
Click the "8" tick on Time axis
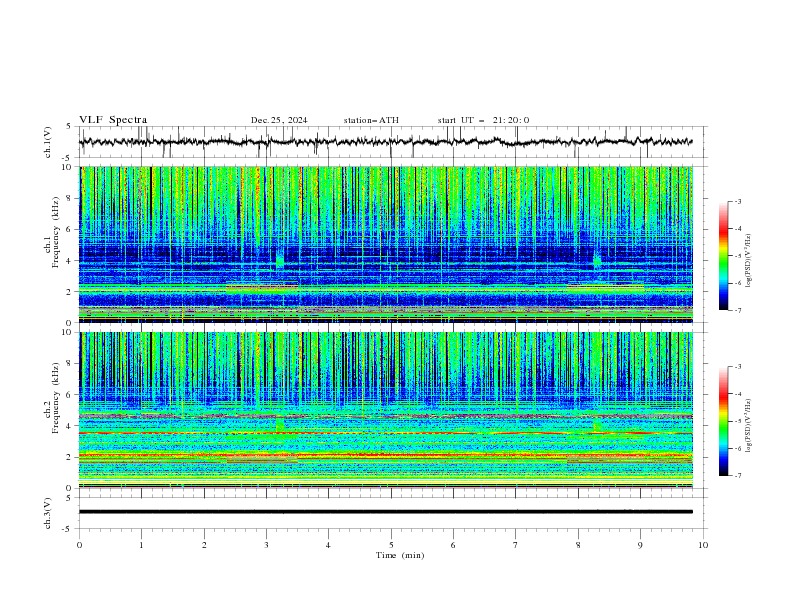coord(578,545)
